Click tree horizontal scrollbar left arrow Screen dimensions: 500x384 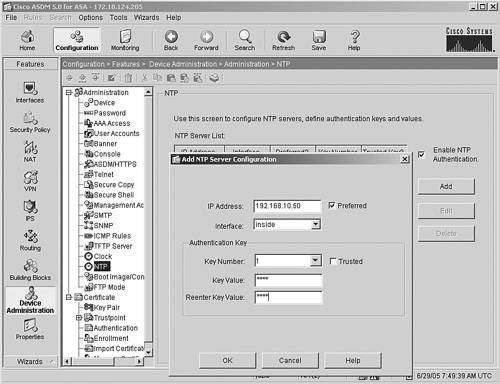(67, 361)
